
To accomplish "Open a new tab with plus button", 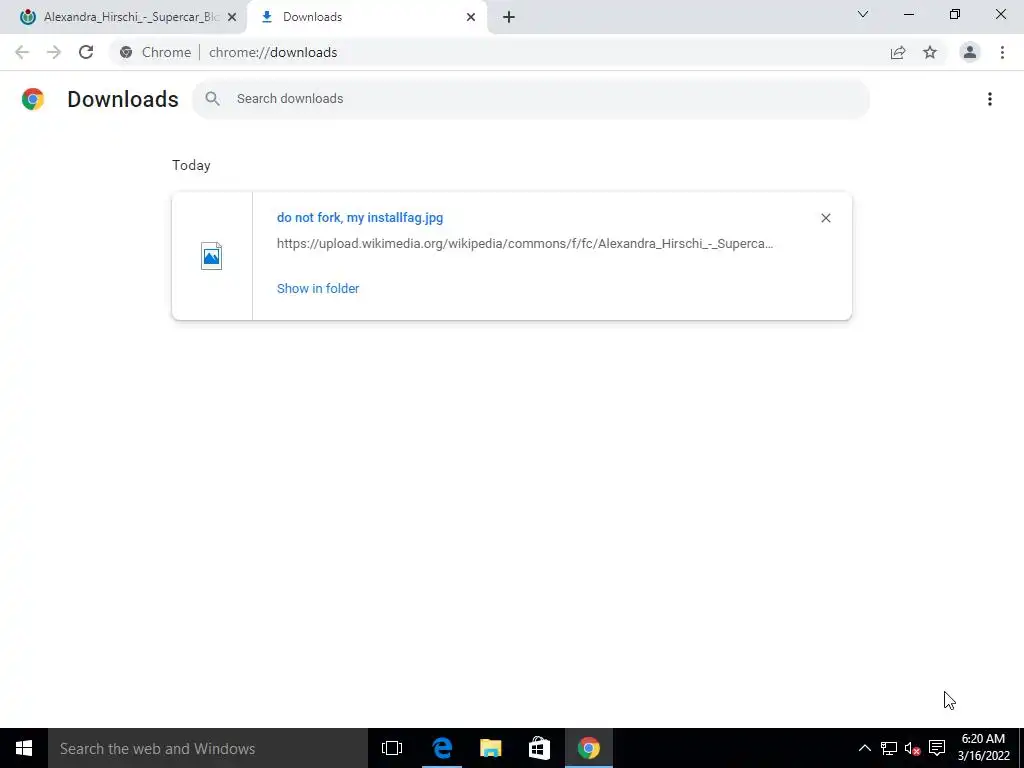I will click(x=509, y=17).
